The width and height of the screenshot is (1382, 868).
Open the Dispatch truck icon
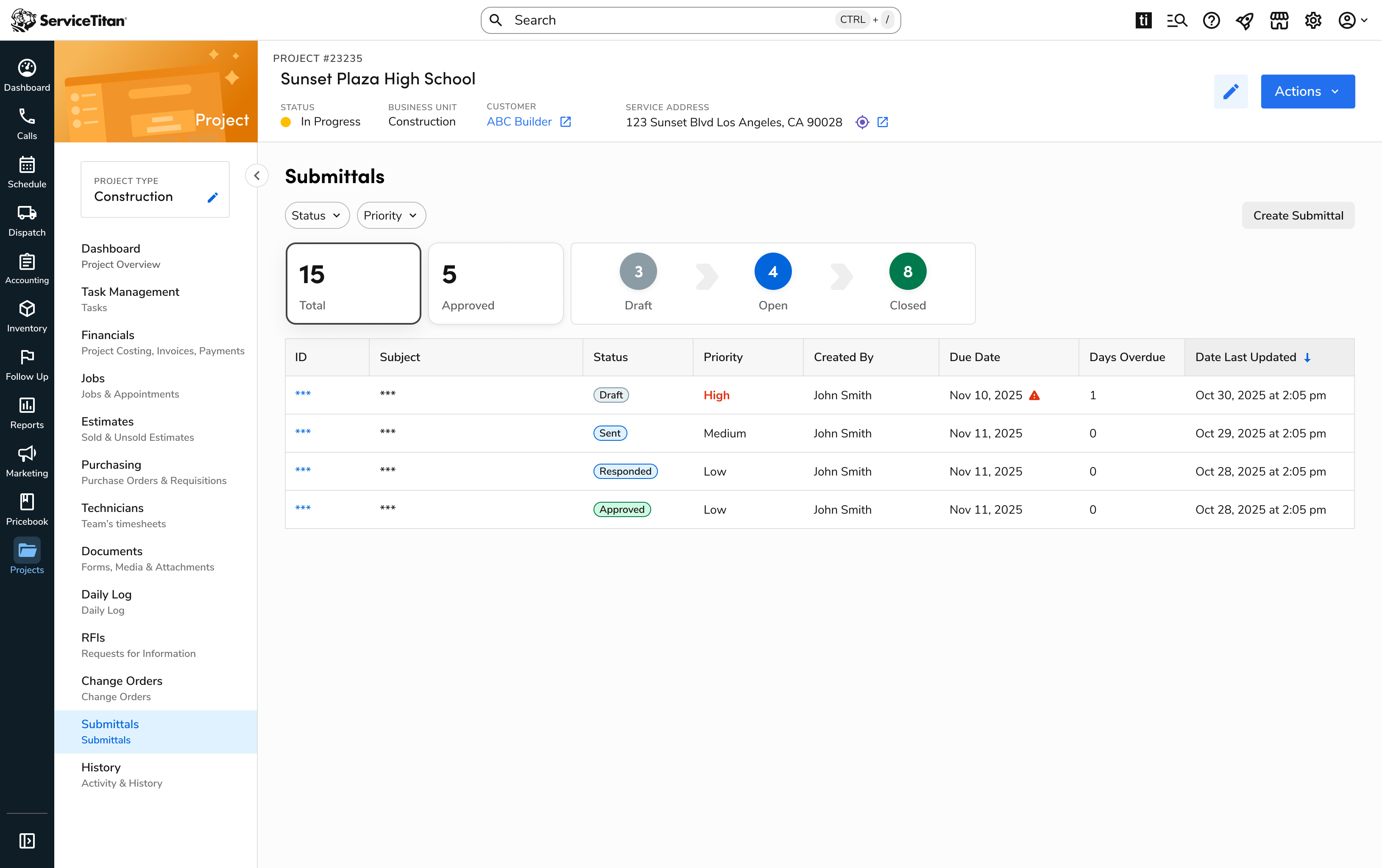pyautogui.click(x=27, y=214)
